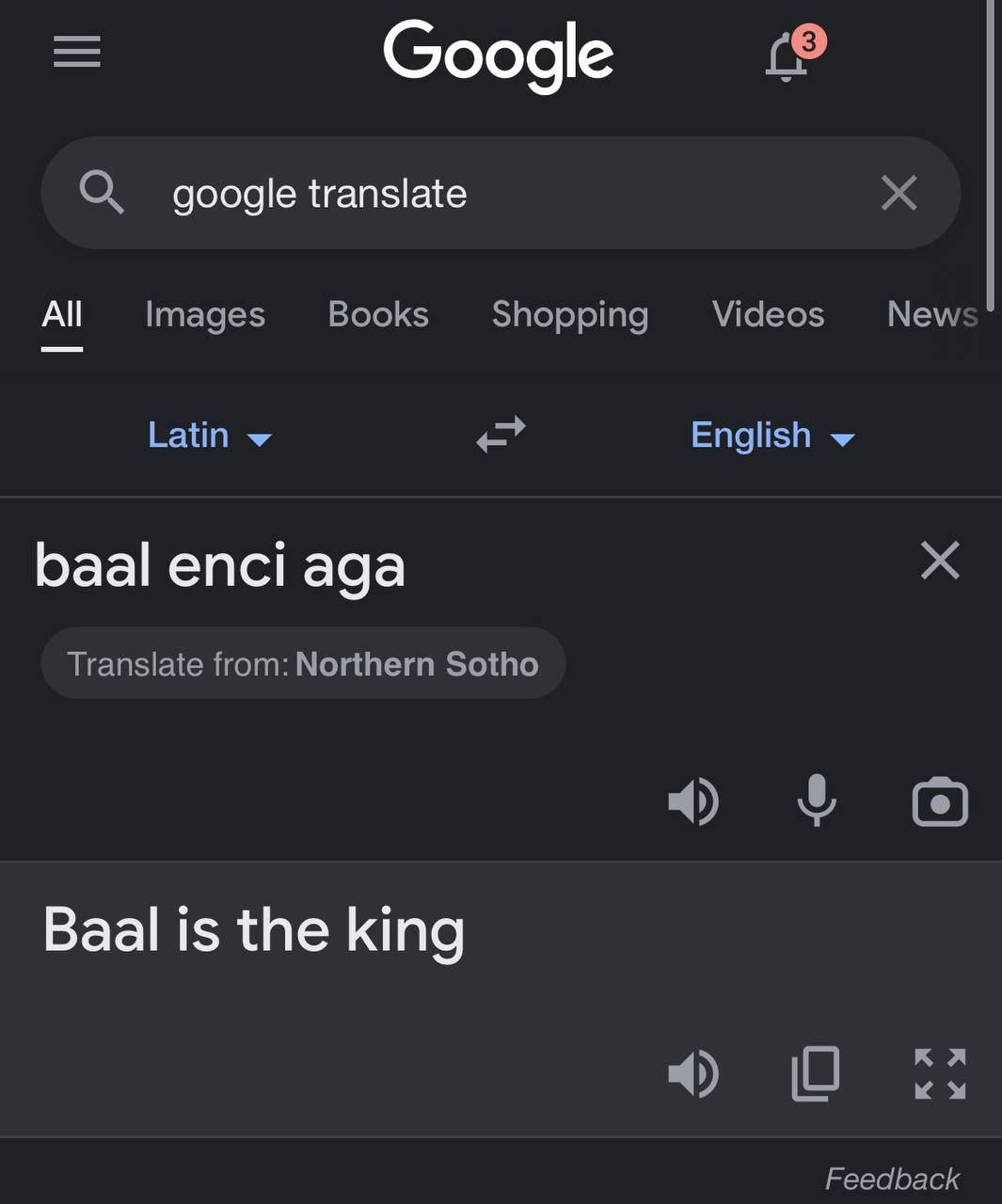Expand translation to full screen
Screen dimensions: 1002x1204
pos(940,1073)
